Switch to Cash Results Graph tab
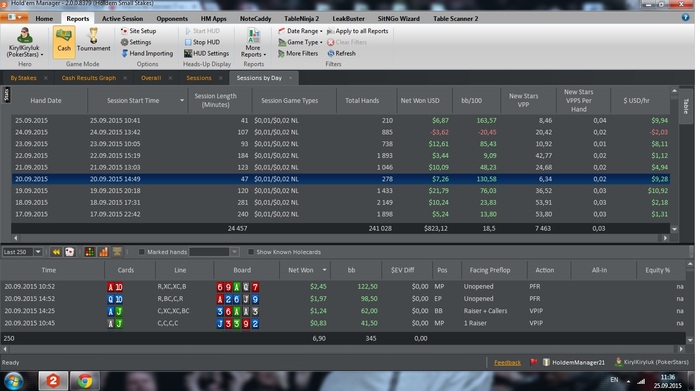This screenshot has height=391, width=700. click(x=88, y=78)
